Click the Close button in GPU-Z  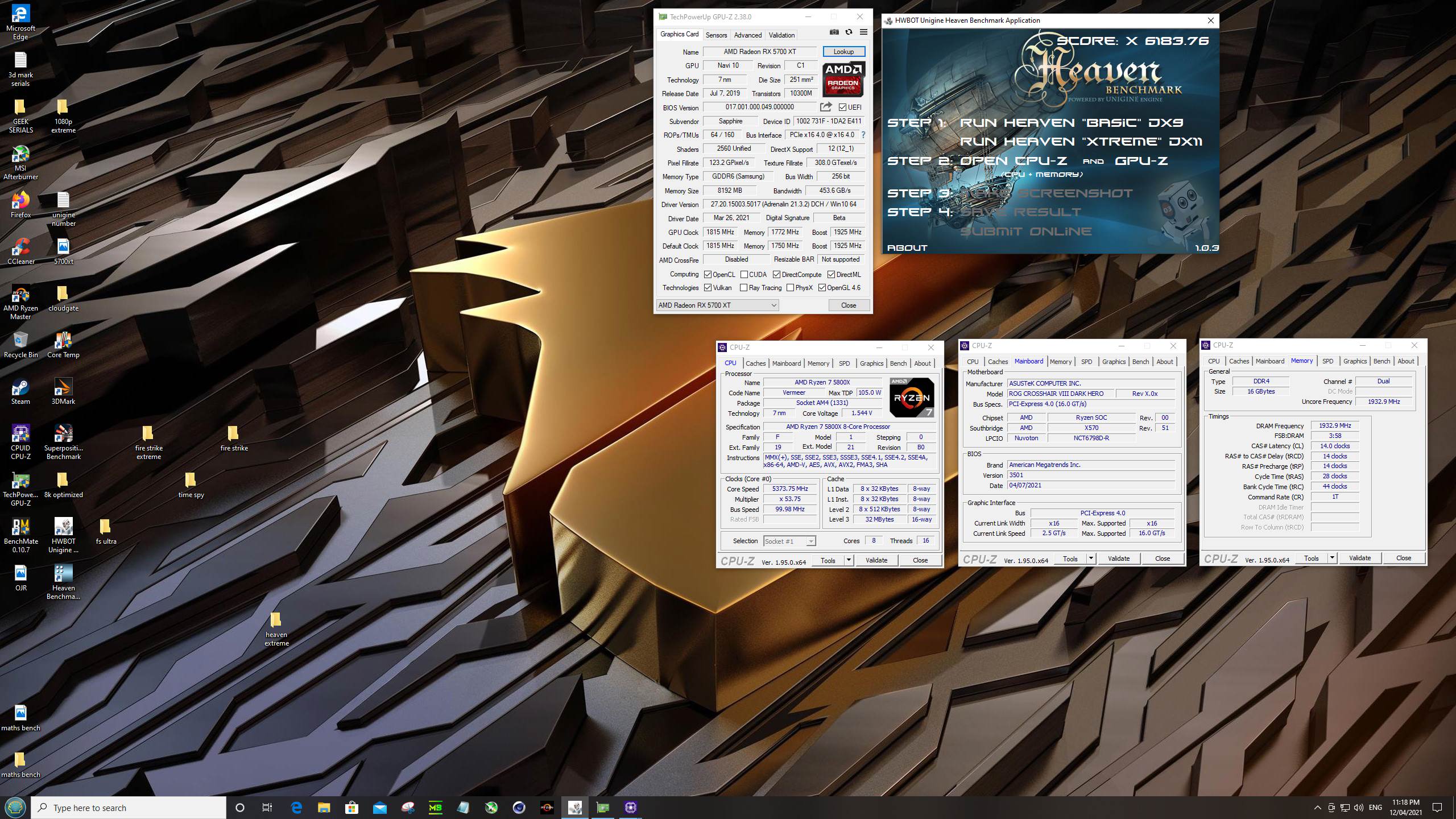849,305
